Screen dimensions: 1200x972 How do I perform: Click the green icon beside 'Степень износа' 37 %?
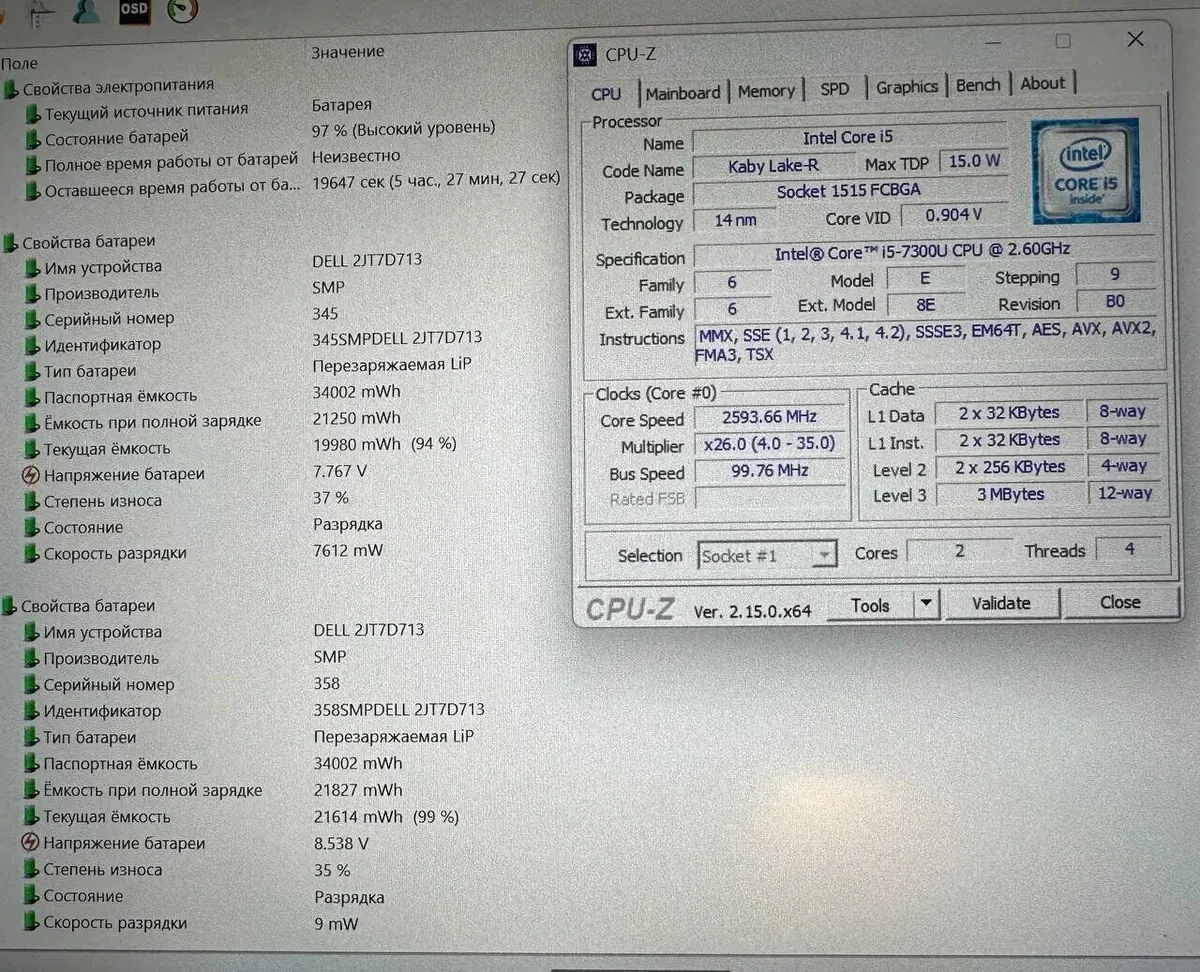(32, 501)
